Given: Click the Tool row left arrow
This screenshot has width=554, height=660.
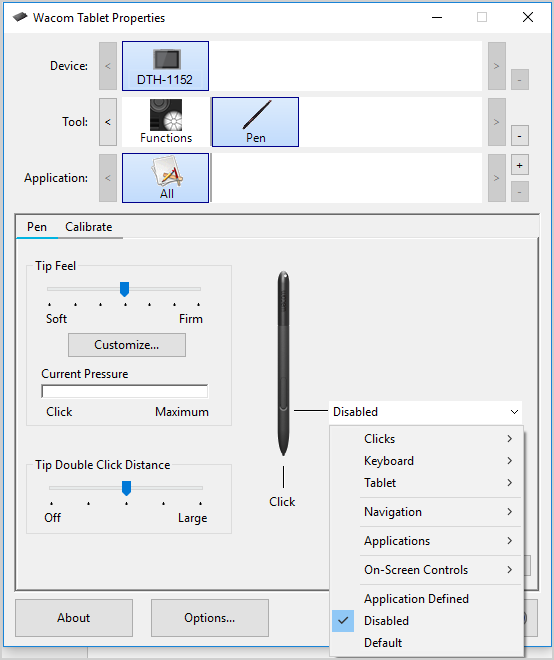Looking at the screenshot, I should tap(108, 122).
